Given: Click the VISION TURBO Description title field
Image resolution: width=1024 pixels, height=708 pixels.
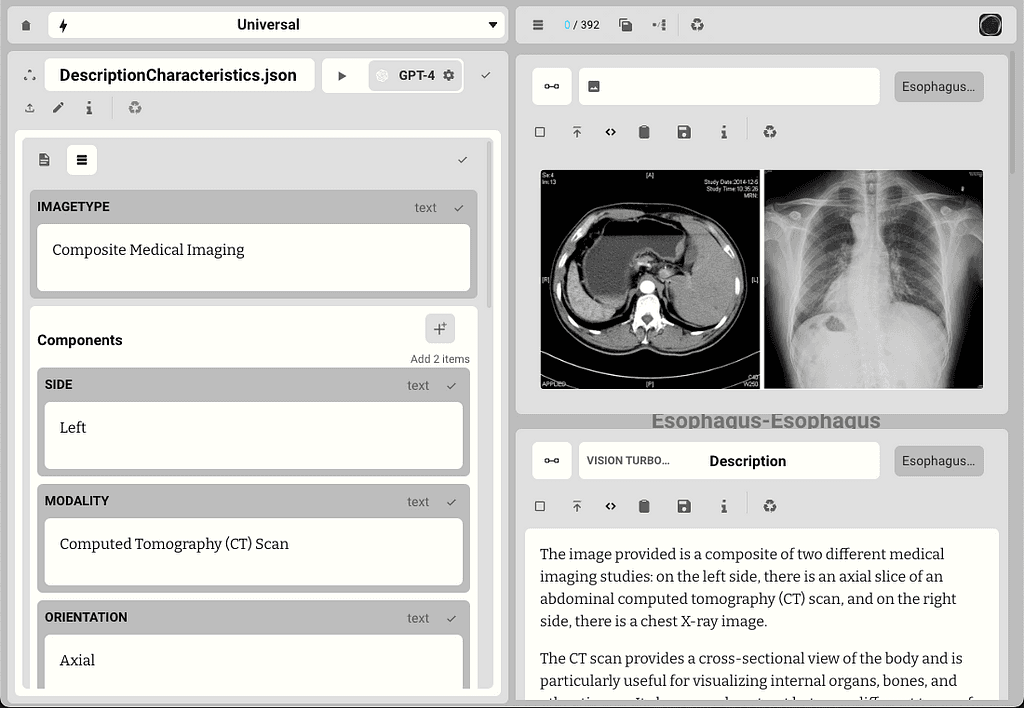Looking at the screenshot, I should click(729, 460).
